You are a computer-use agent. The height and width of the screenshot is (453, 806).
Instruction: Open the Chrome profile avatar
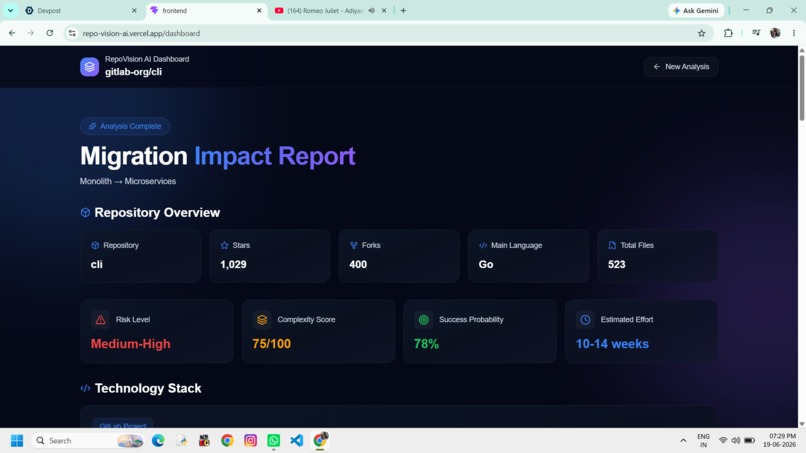pyautogui.click(x=775, y=33)
